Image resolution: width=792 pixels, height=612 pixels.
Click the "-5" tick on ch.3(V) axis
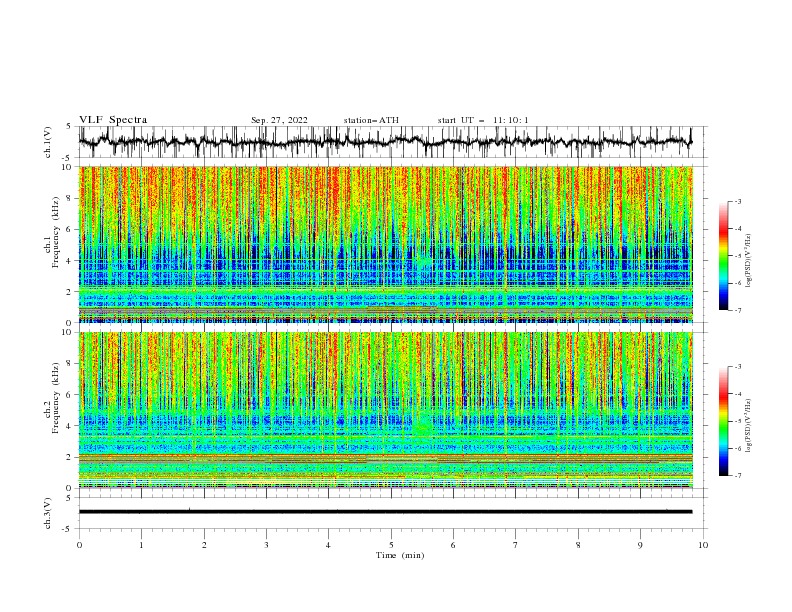click(67, 529)
